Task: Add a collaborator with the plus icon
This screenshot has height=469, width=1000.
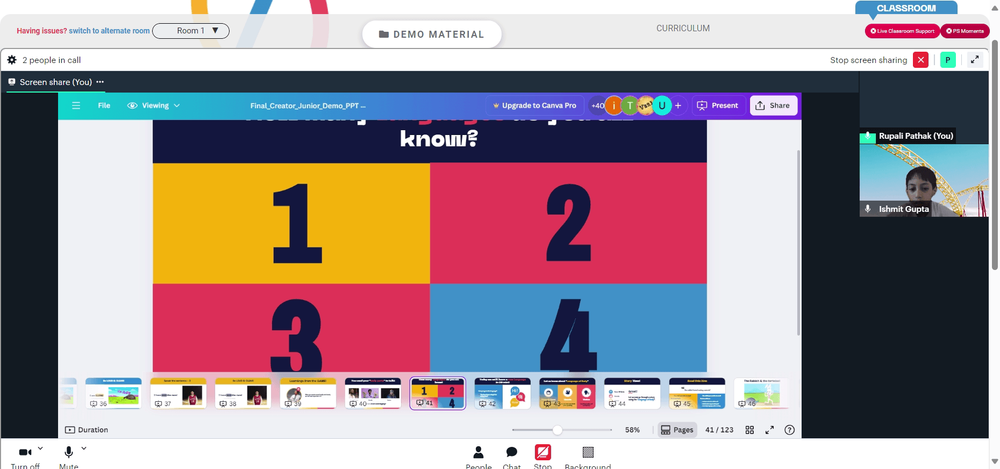Action: tap(678, 105)
